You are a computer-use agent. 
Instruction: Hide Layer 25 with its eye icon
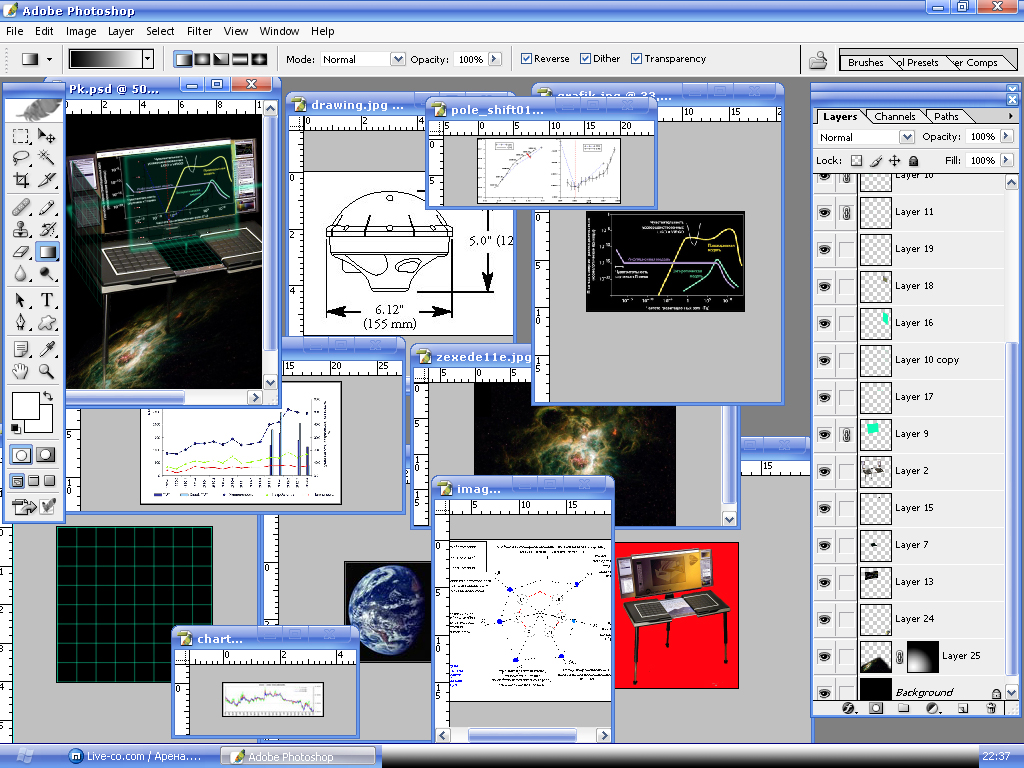click(x=824, y=656)
